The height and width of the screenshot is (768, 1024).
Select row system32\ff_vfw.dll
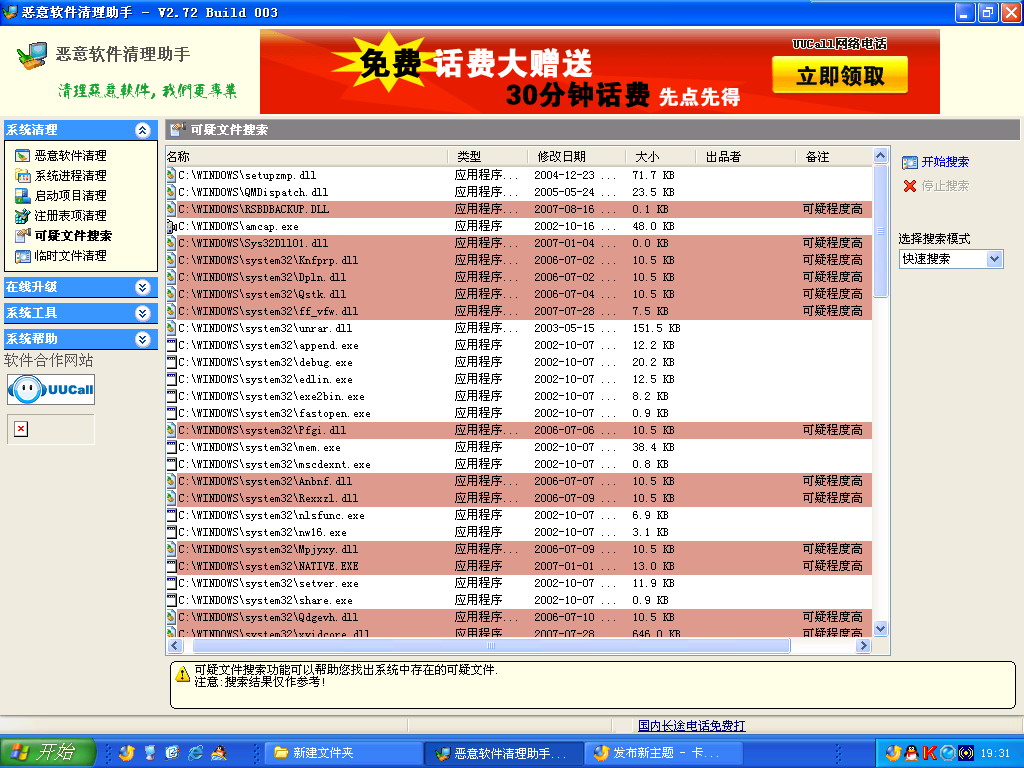pyautogui.click(x=519, y=311)
